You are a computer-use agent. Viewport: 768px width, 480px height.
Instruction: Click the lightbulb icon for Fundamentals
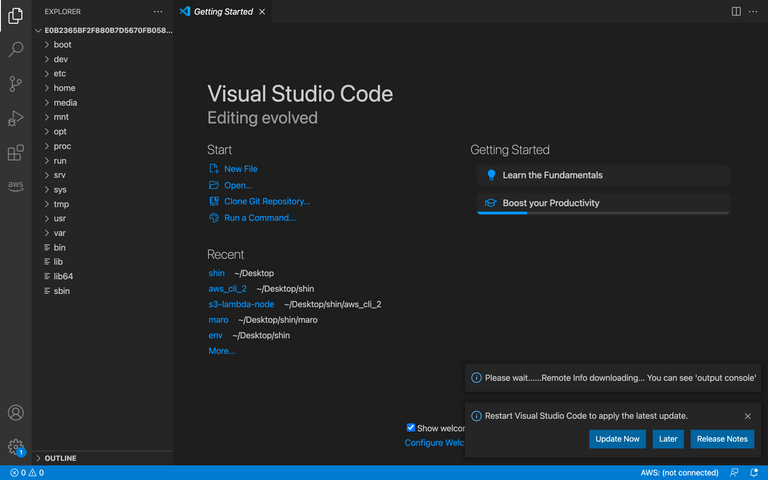pyautogui.click(x=491, y=175)
